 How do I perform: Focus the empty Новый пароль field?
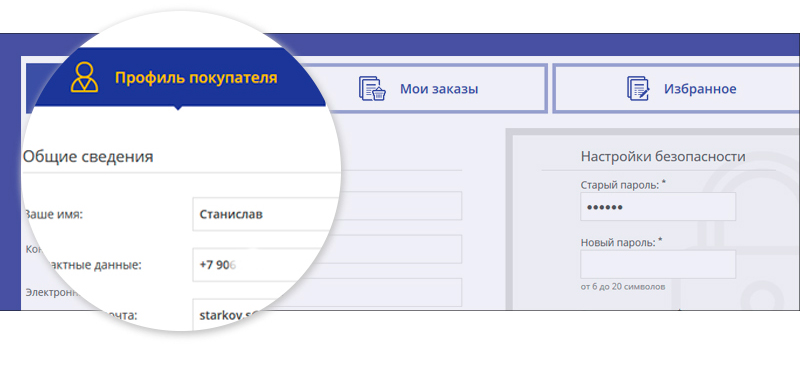tap(658, 264)
